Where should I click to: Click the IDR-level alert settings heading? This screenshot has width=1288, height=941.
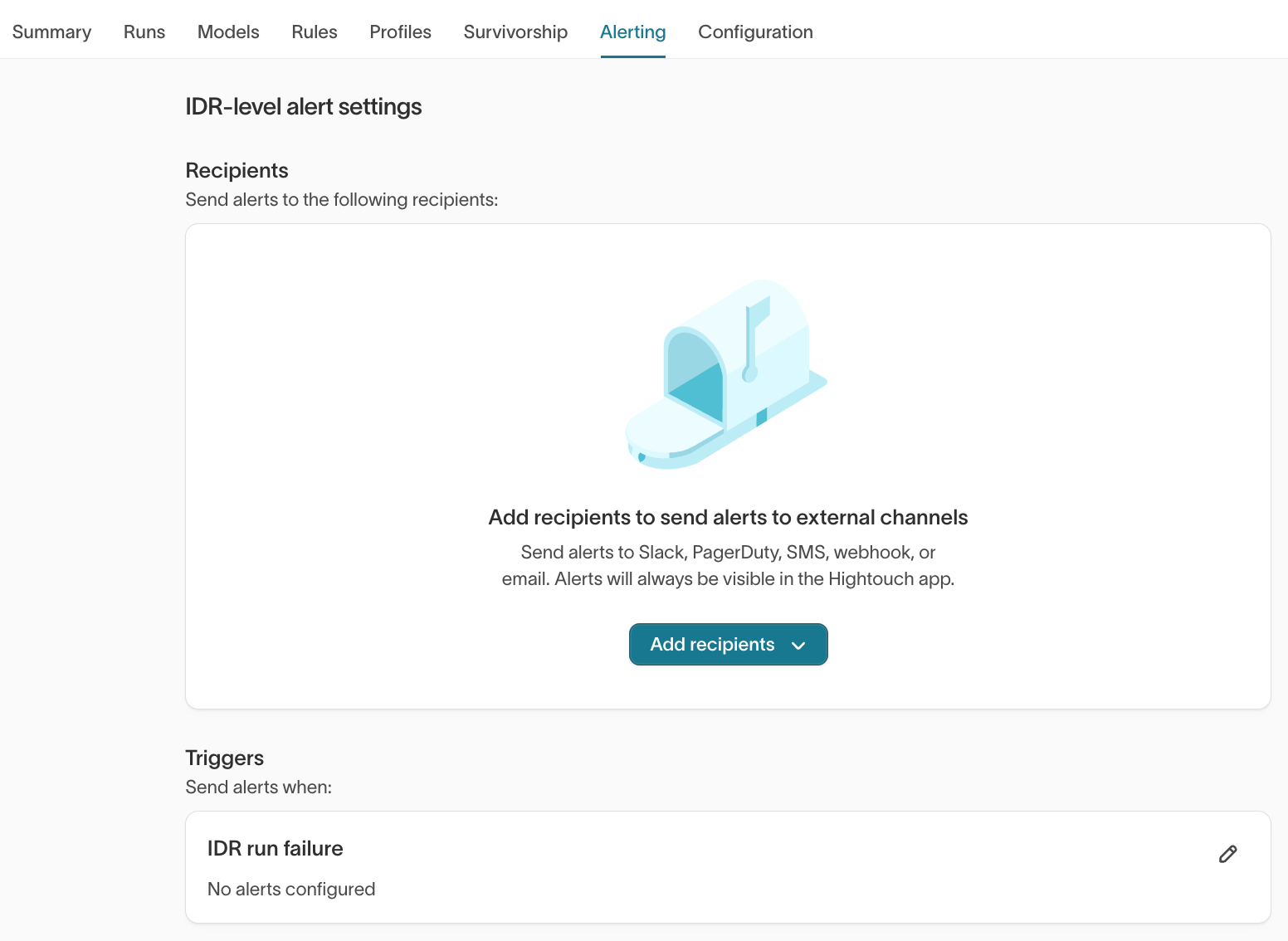coord(303,106)
